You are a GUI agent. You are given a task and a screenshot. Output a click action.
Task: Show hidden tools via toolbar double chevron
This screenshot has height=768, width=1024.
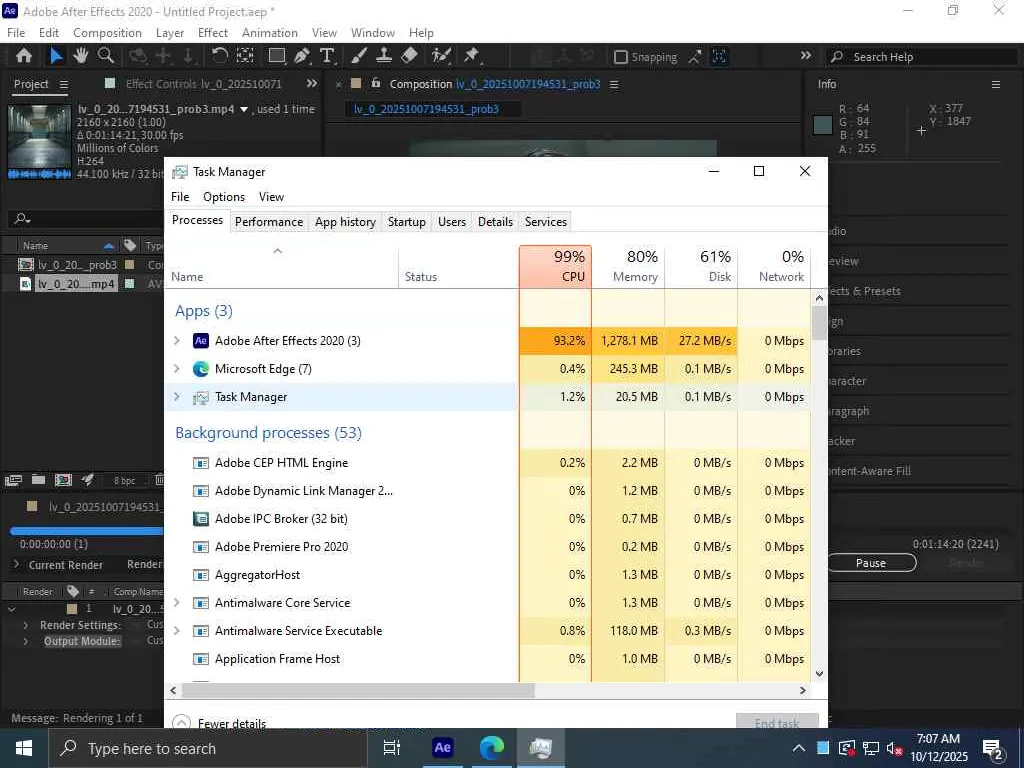click(806, 56)
